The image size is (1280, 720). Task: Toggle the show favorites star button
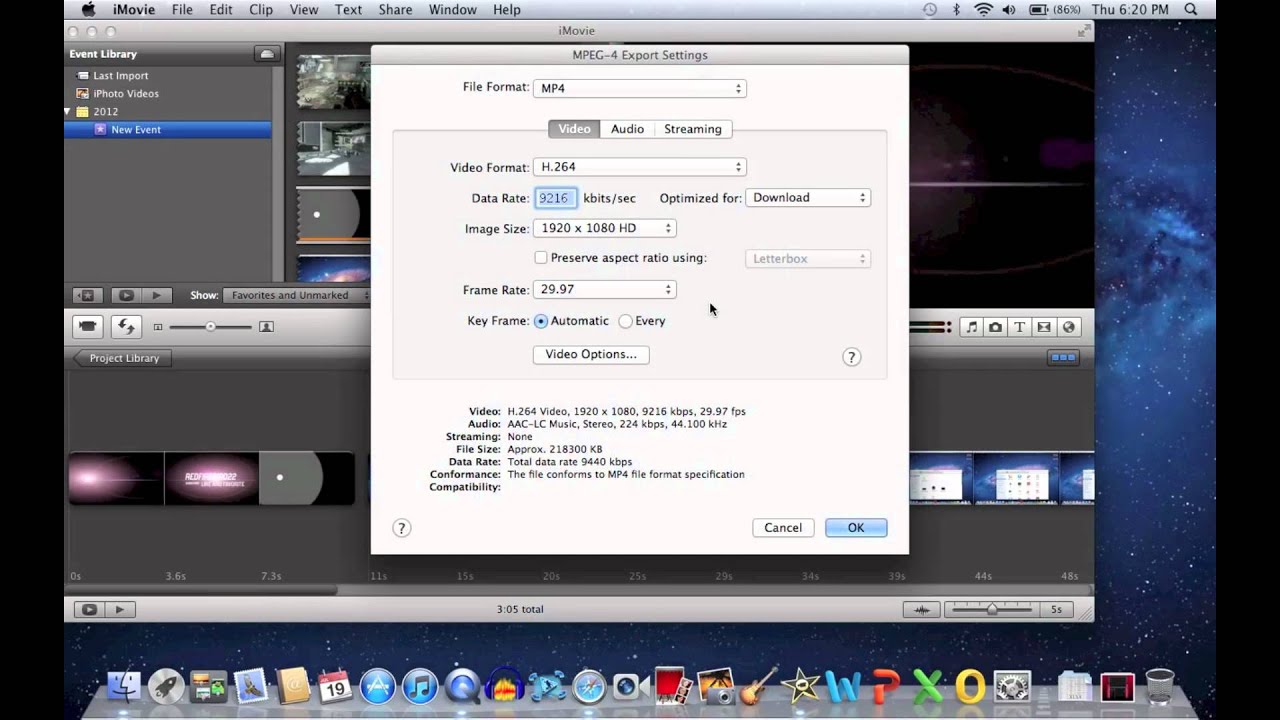87,295
